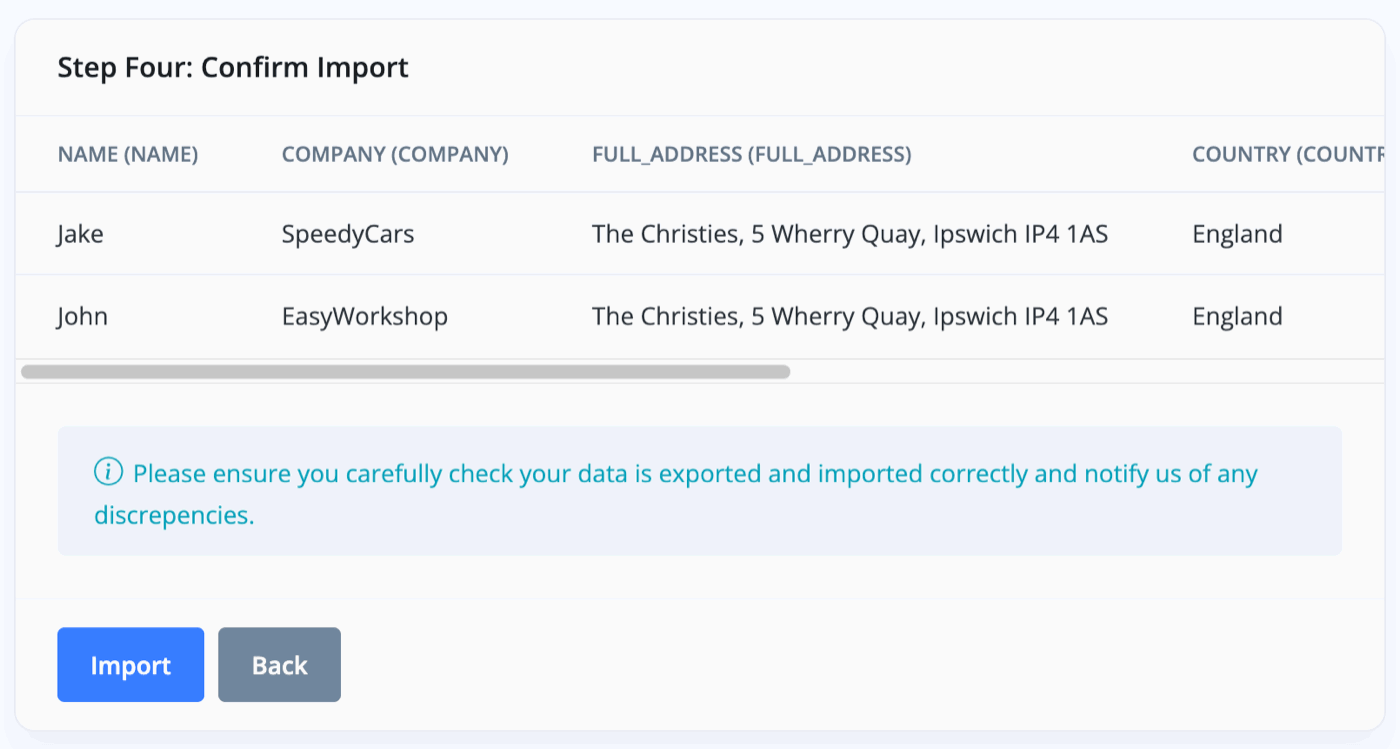Click the SpeedyCars company cell
Image resolution: width=1400 pixels, height=749 pixels.
coord(348,235)
